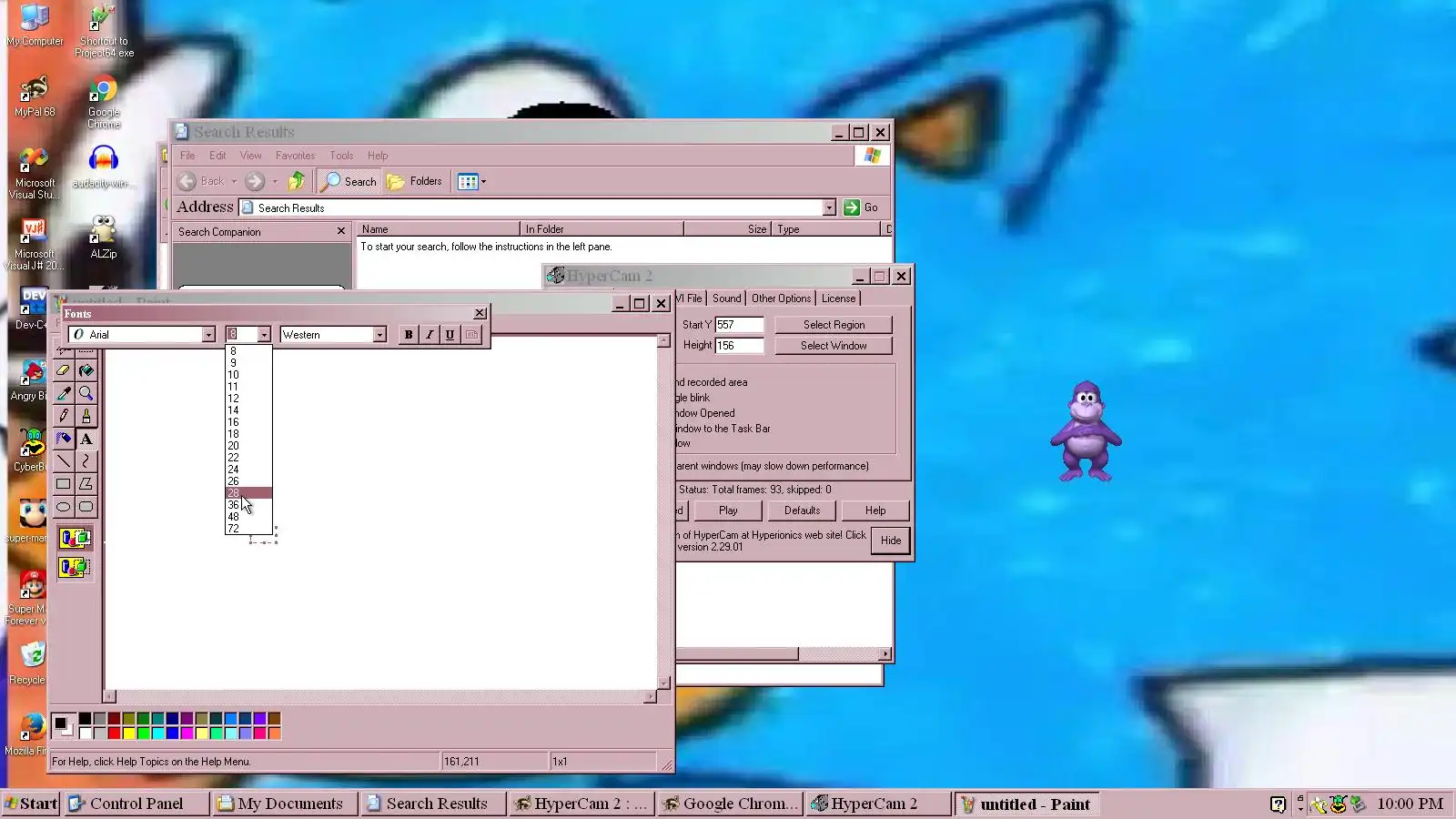
Task: Pick the bright red color swatch
Action: pyautogui.click(x=115, y=733)
